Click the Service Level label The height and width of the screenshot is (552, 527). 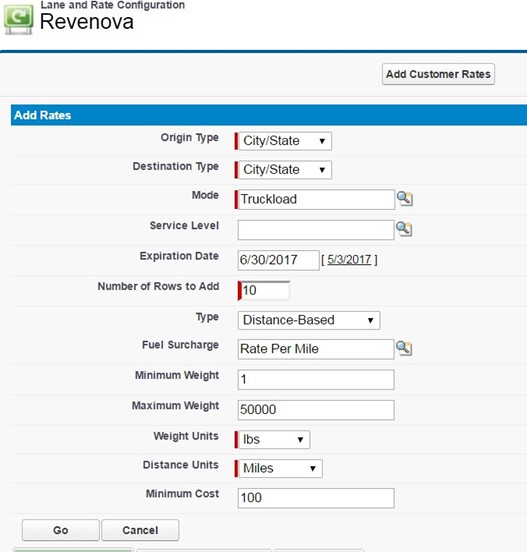pos(184,226)
